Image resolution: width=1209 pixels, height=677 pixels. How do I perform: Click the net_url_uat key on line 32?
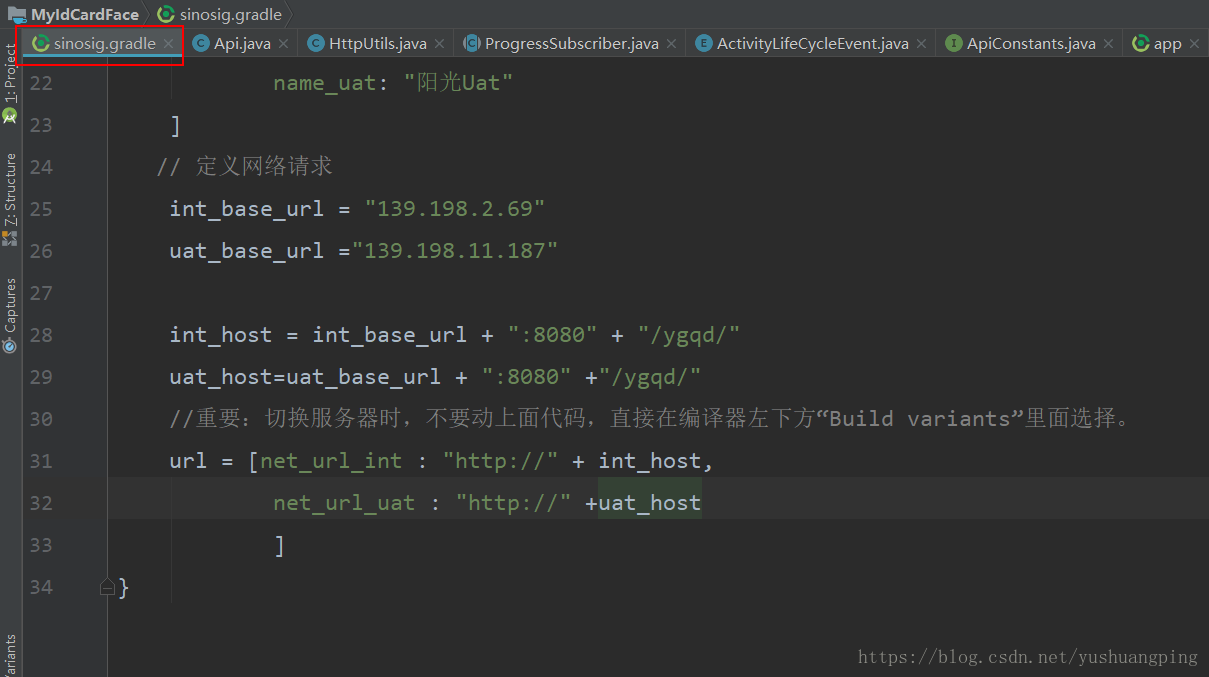(x=344, y=503)
